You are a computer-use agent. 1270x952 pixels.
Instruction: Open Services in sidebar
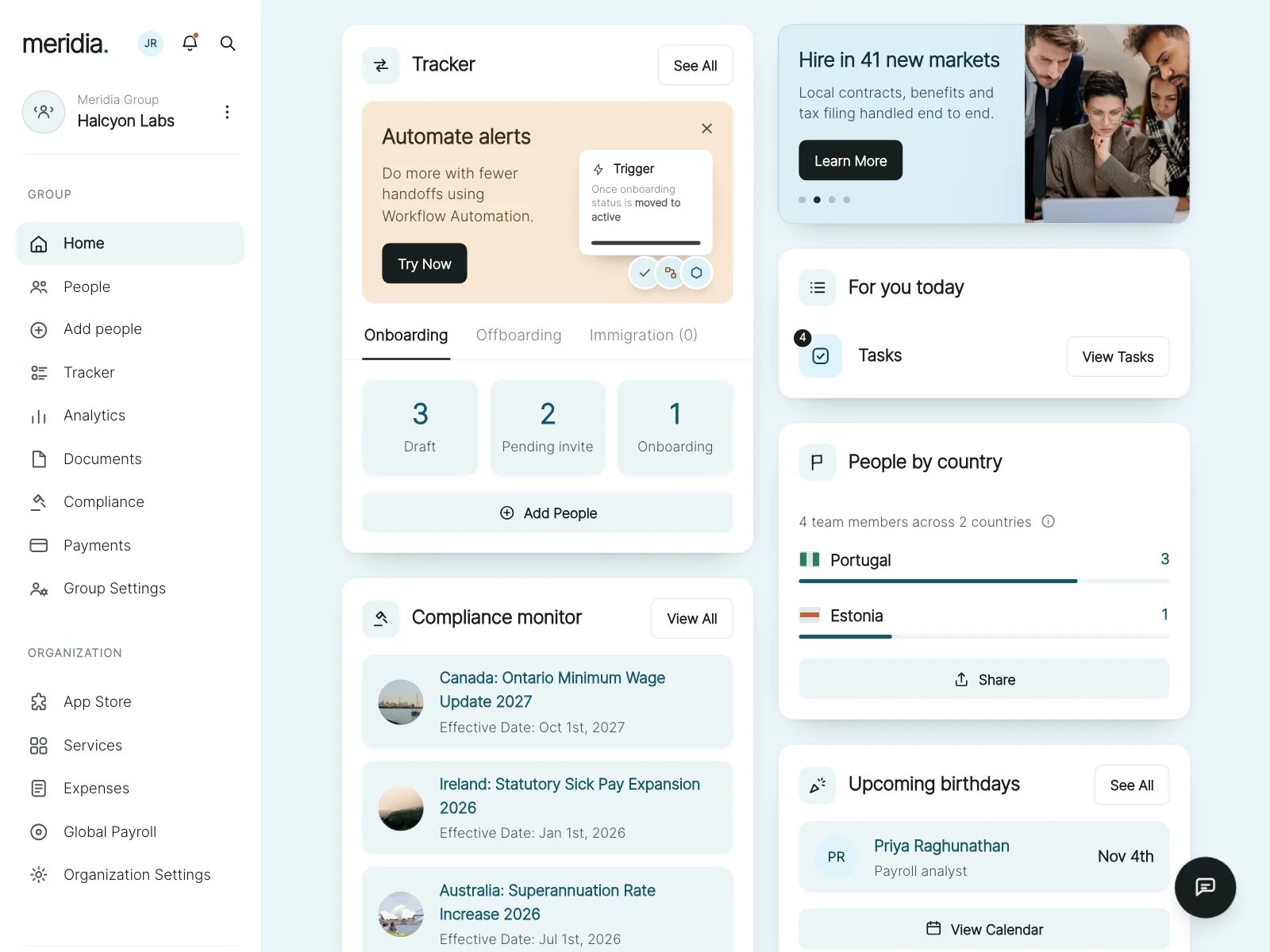pos(130,746)
